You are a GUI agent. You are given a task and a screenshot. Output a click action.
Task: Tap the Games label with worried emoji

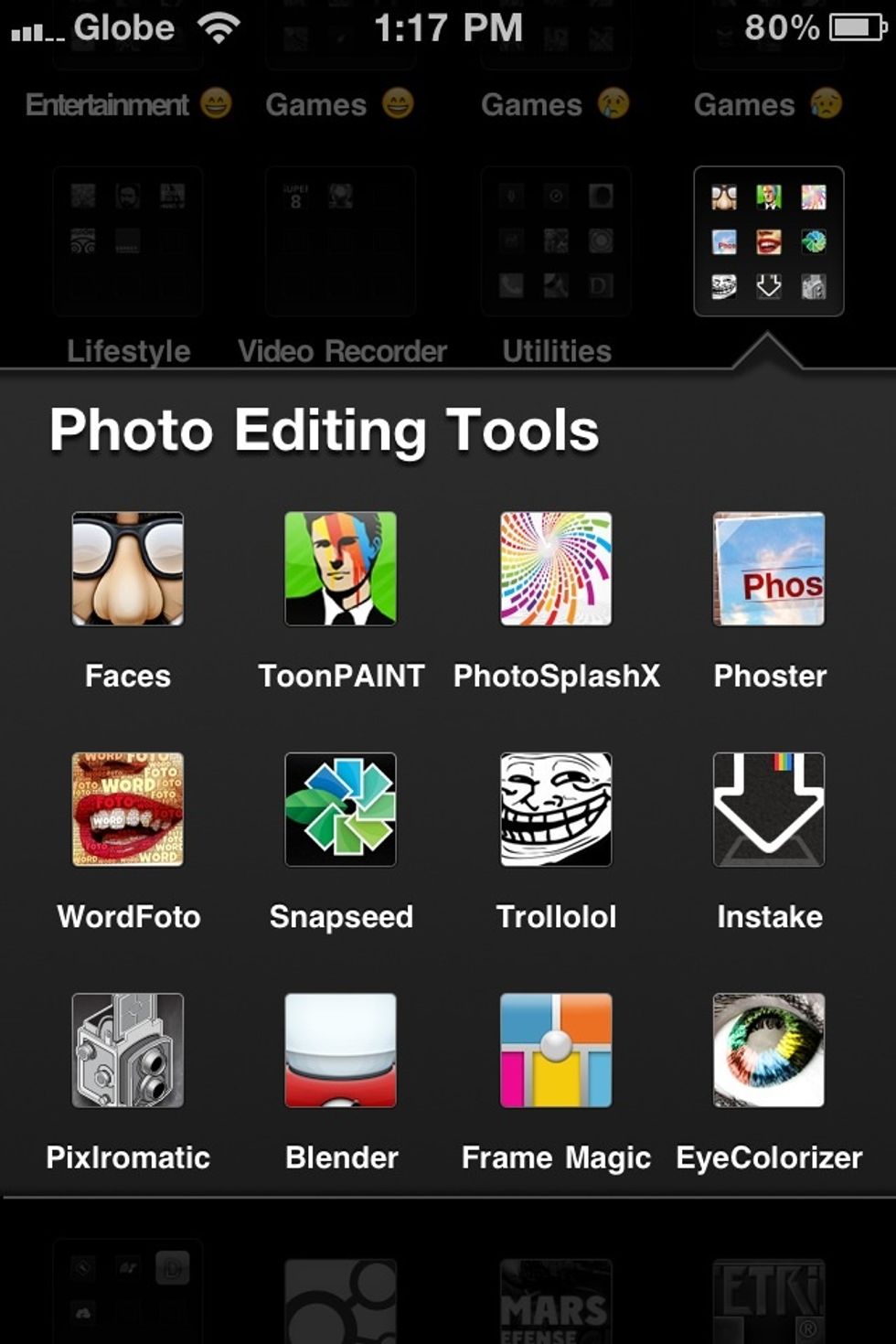(768, 104)
